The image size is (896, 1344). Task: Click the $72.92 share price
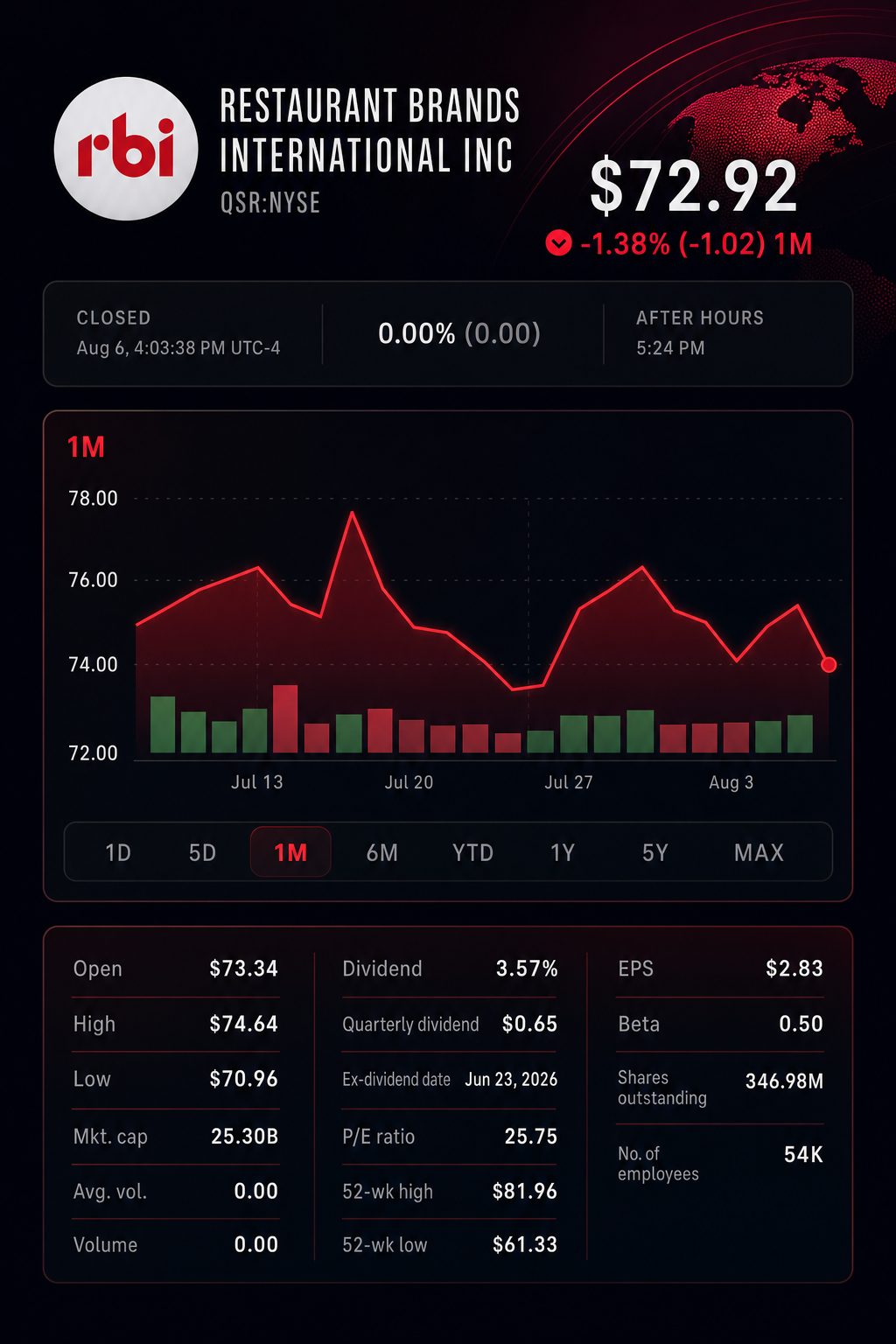pyautogui.click(x=694, y=185)
